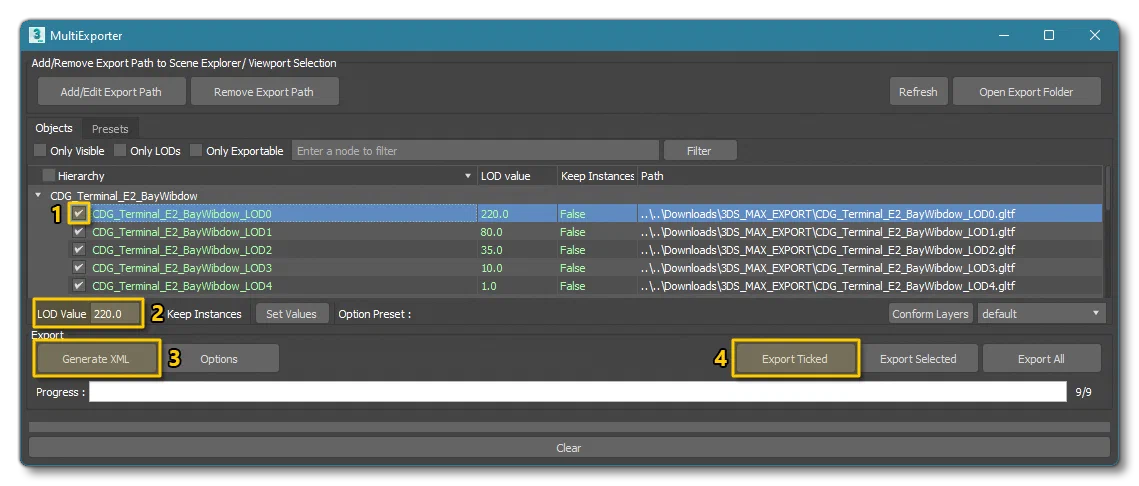
Task: Click the Progress bar
Action: [x=577, y=392]
